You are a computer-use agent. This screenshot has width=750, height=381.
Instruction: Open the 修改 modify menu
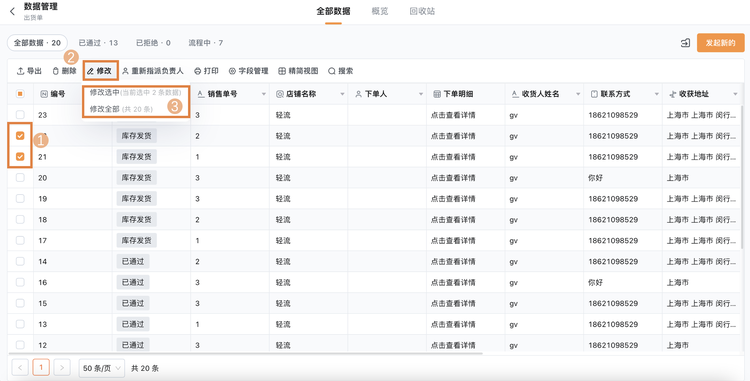[x=100, y=71]
